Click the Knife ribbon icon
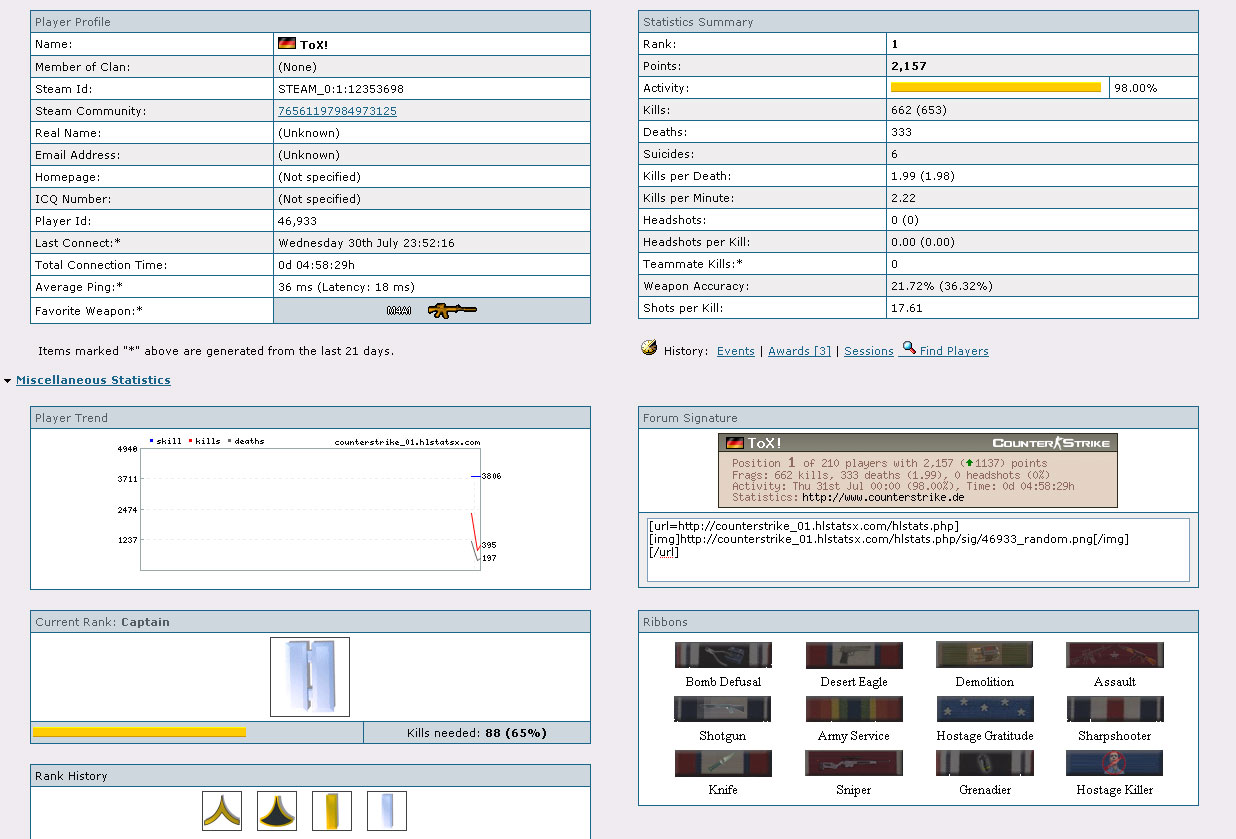The height and width of the screenshot is (839, 1236). 723,763
